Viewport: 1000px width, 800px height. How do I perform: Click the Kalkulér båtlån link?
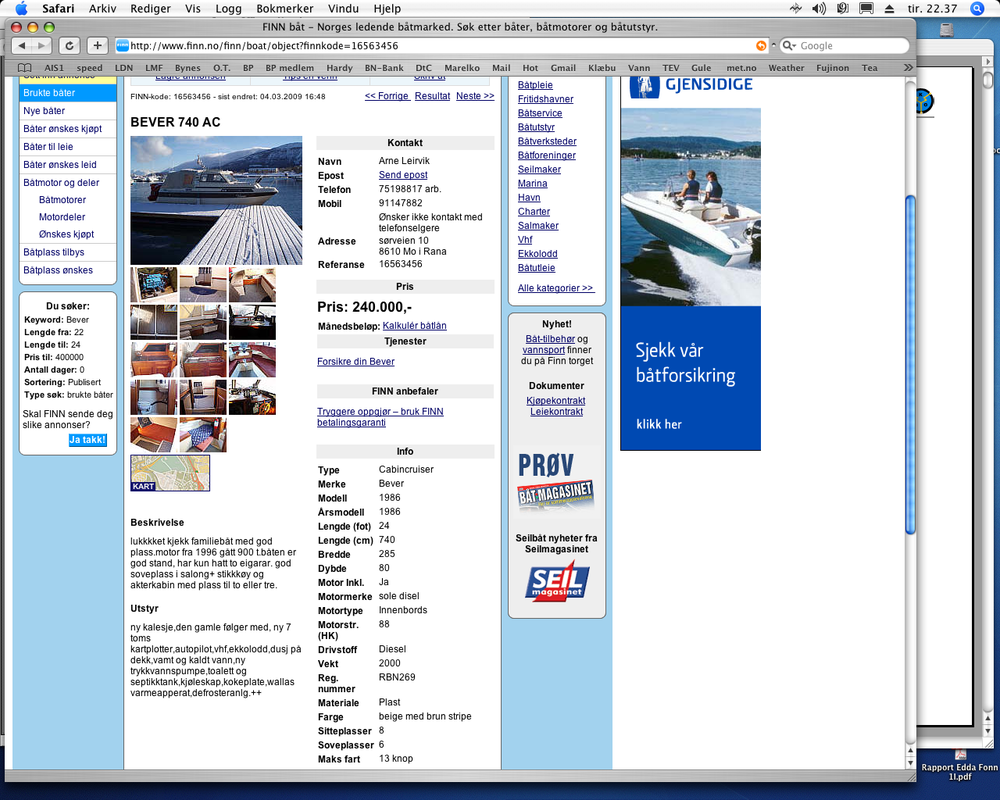(415, 325)
